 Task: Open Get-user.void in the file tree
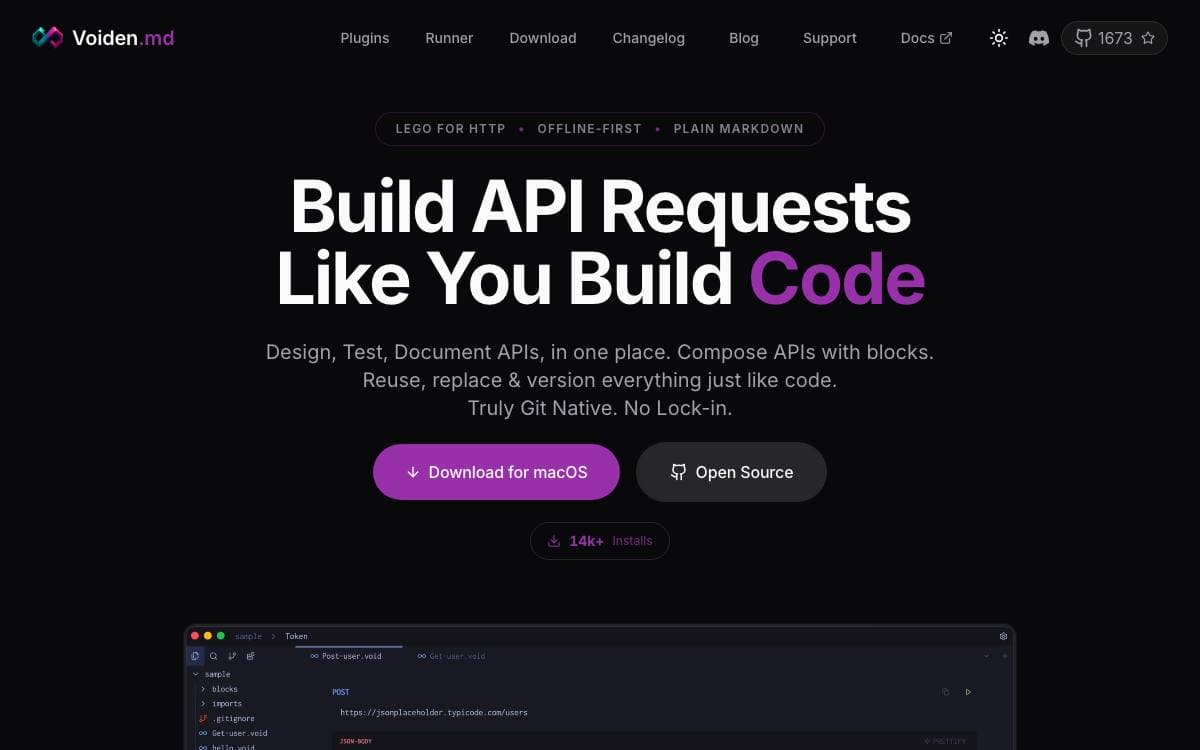click(x=233, y=733)
